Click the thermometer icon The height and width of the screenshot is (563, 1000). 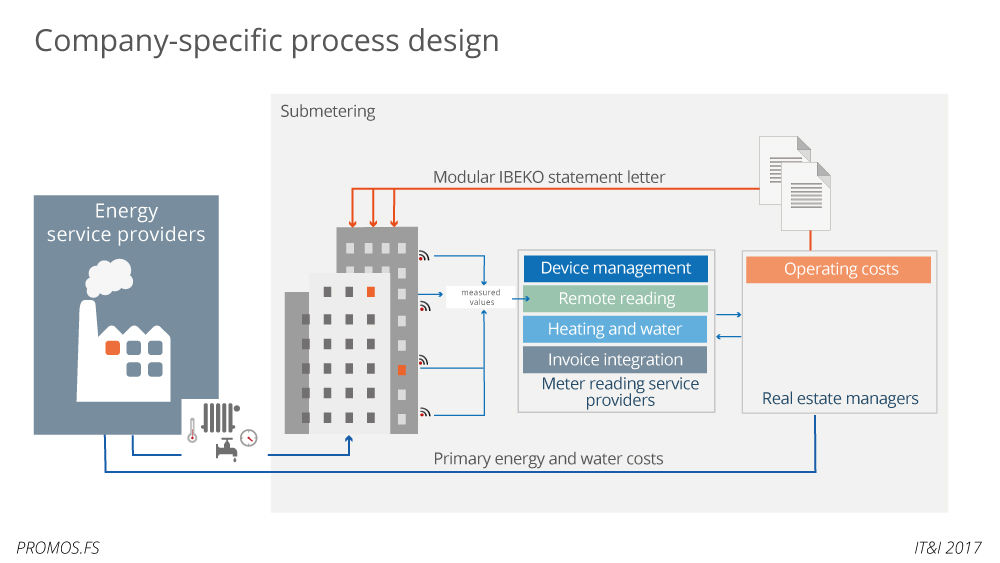coord(192,431)
